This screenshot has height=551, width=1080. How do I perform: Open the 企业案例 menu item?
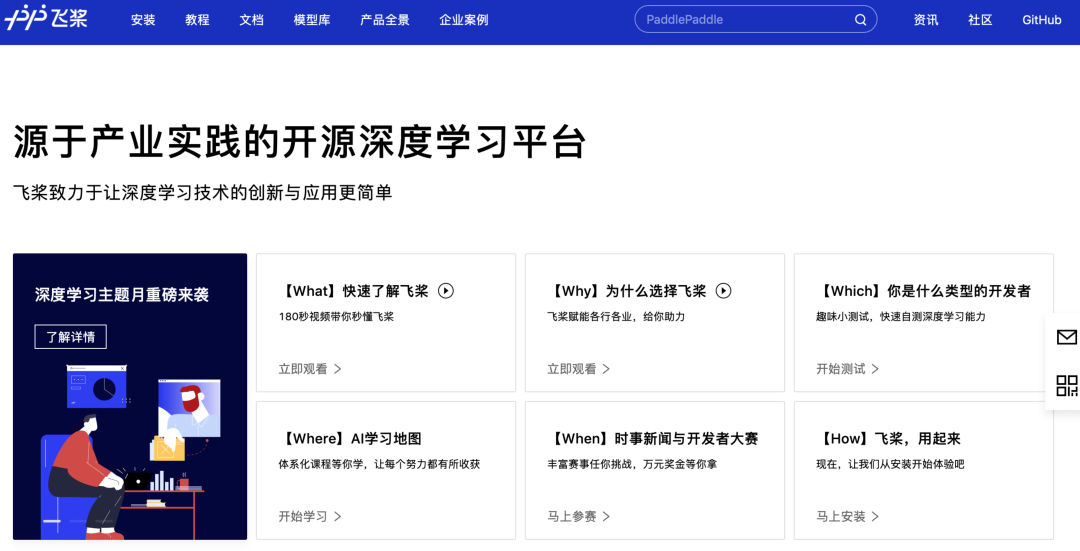pos(464,20)
